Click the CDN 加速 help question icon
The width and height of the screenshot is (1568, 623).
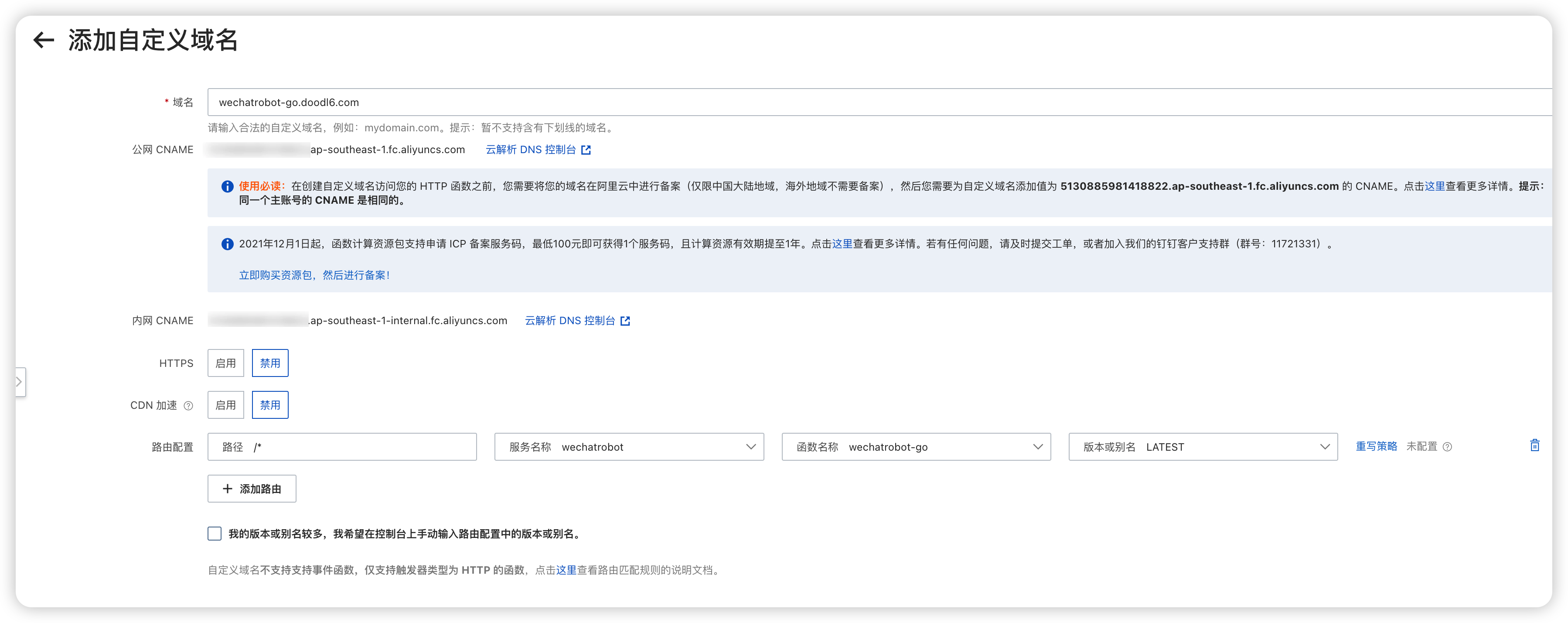(189, 406)
